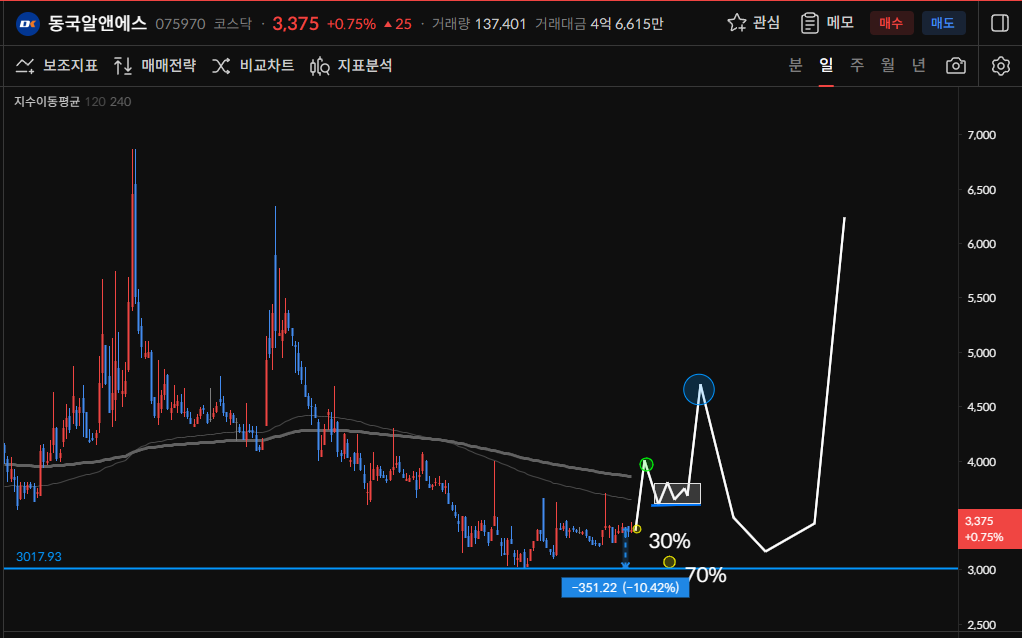Open the 메모 notepad icon
Screen dimensions: 1022x638
pyautogui.click(x=810, y=23)
